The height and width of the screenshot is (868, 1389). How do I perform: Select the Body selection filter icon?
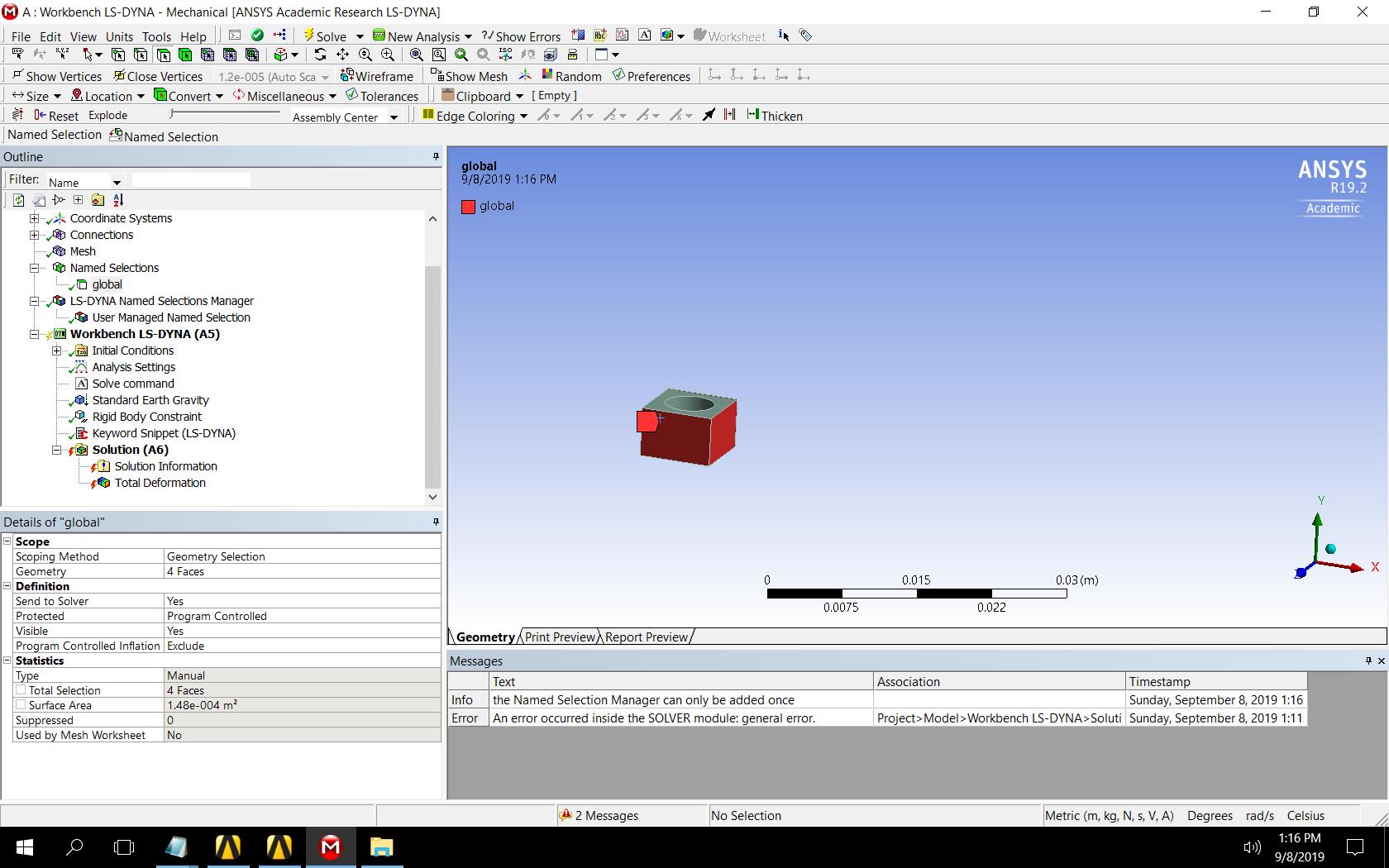pyautogui.click(x=185, y=55)
